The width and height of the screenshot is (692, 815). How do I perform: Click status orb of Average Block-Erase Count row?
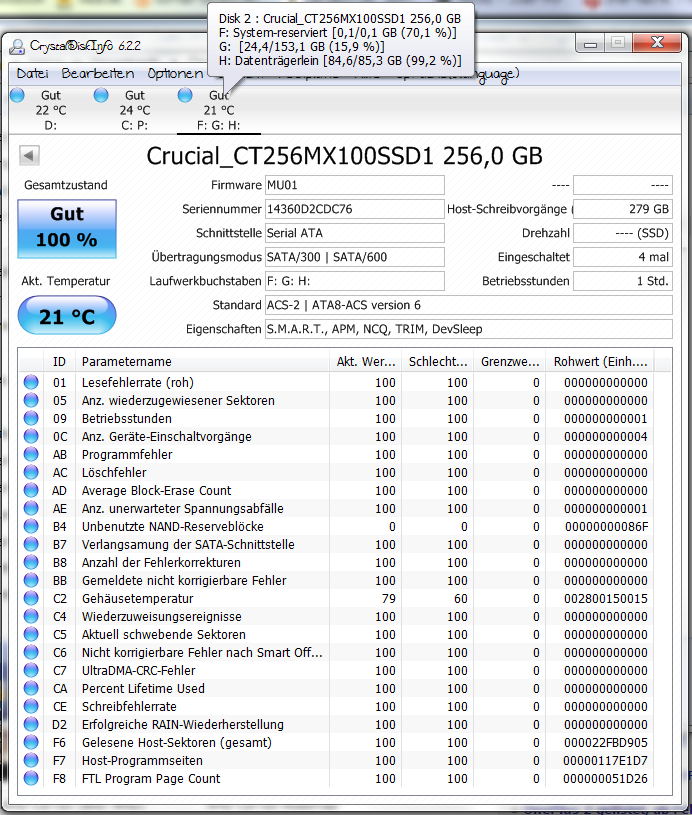[31, 490]
